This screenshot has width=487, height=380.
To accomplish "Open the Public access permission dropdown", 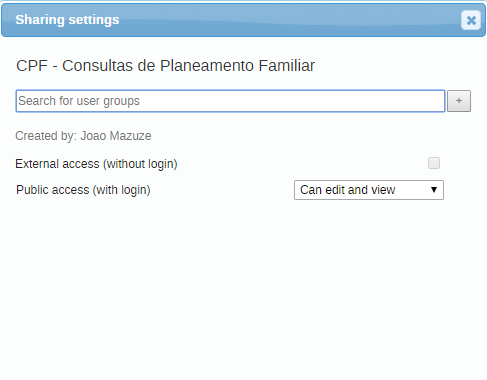I will tap(369, 190).
